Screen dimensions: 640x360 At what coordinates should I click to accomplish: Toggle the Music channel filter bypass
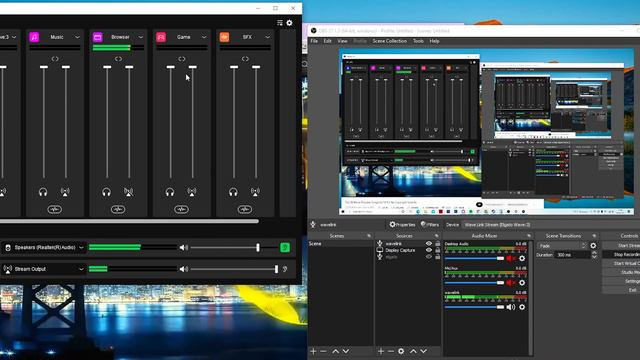click(55, 209)
